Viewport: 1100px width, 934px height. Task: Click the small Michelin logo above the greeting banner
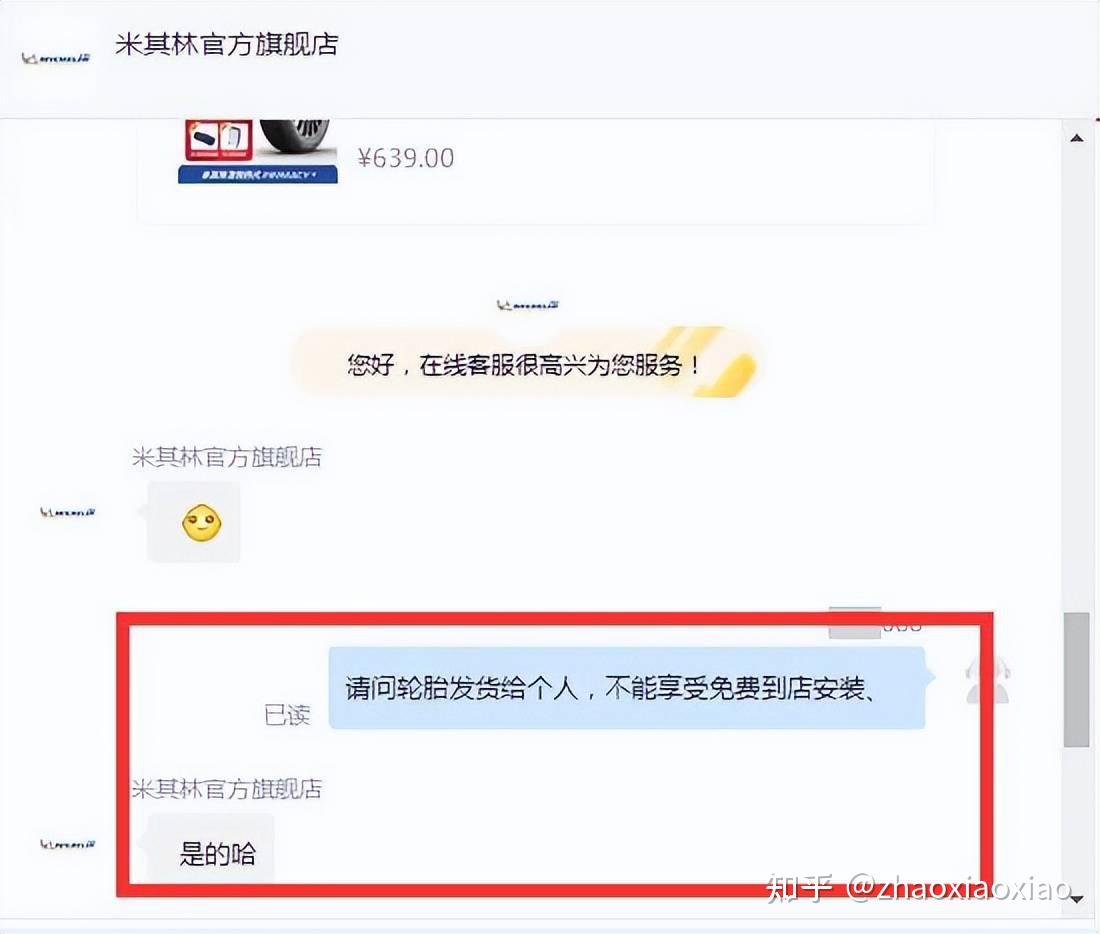tap(528, 305)
